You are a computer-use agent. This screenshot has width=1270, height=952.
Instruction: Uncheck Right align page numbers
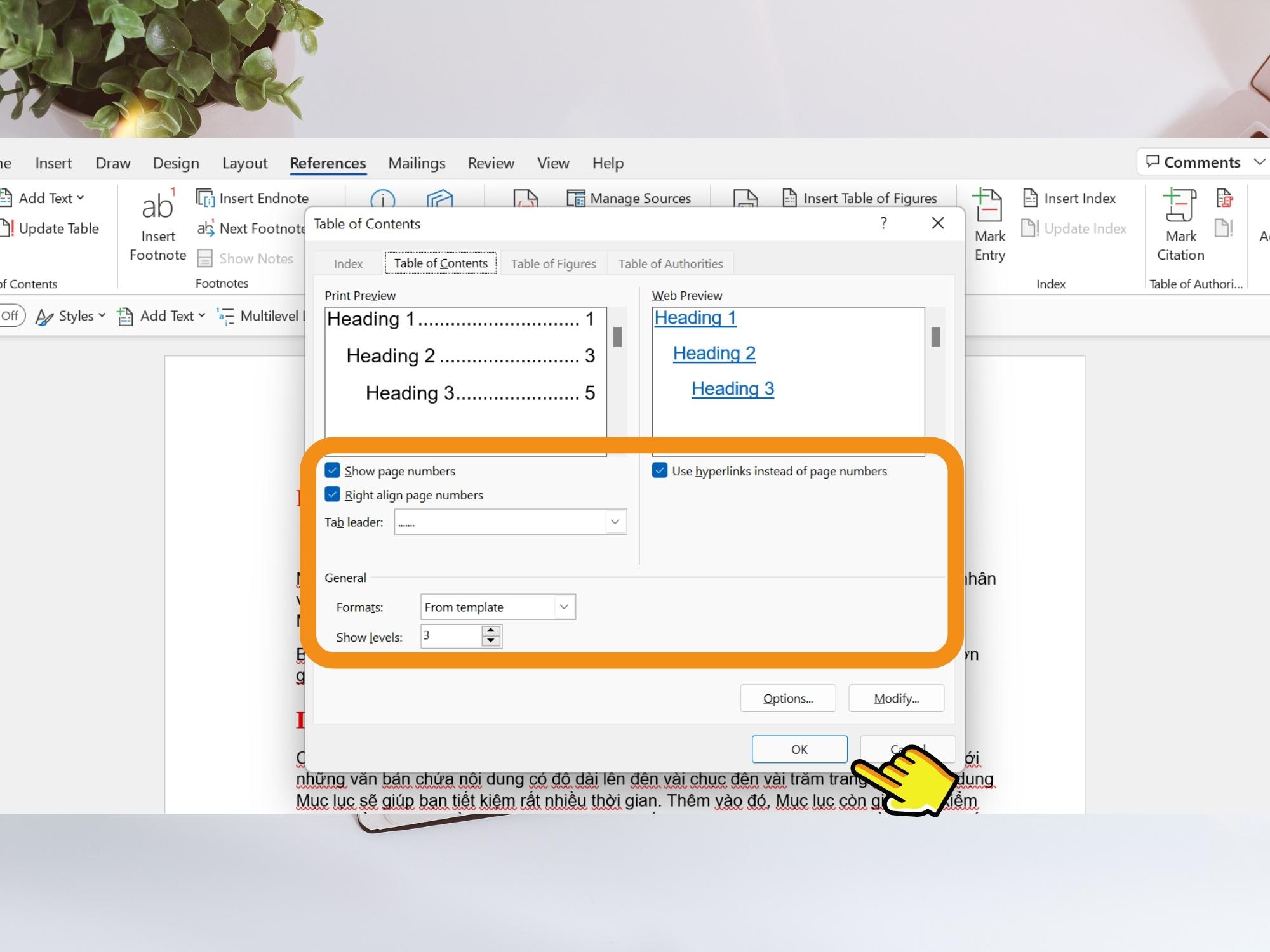click(x=332, y=494)
